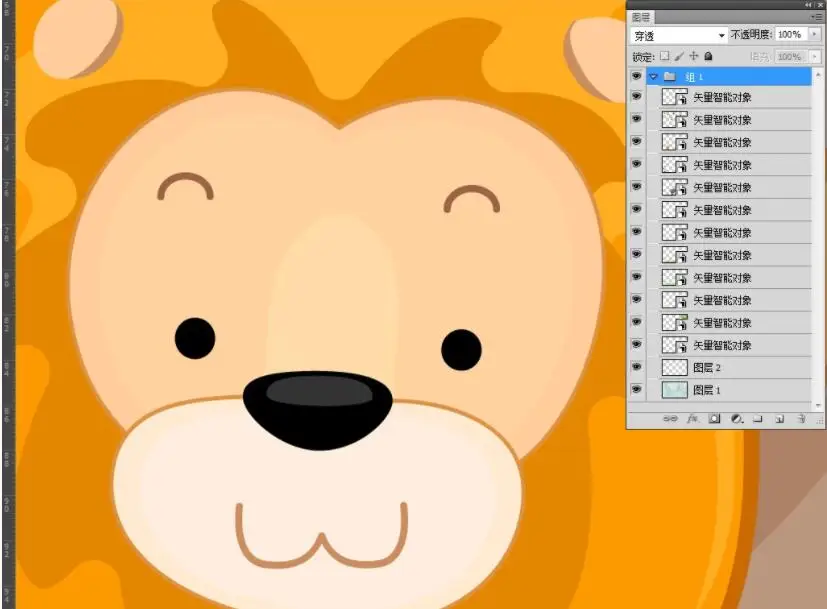The height and width of the screenshot is (609, 827).
Task: Click the link layers chain icon
Action: tap(670, 419)
